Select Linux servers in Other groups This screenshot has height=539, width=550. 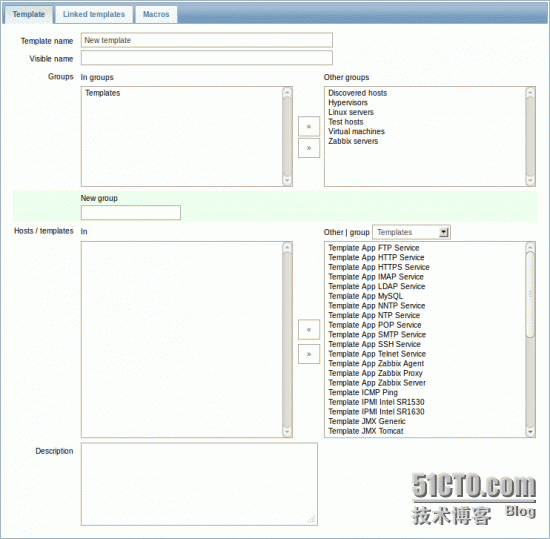(x=351, y=112)
